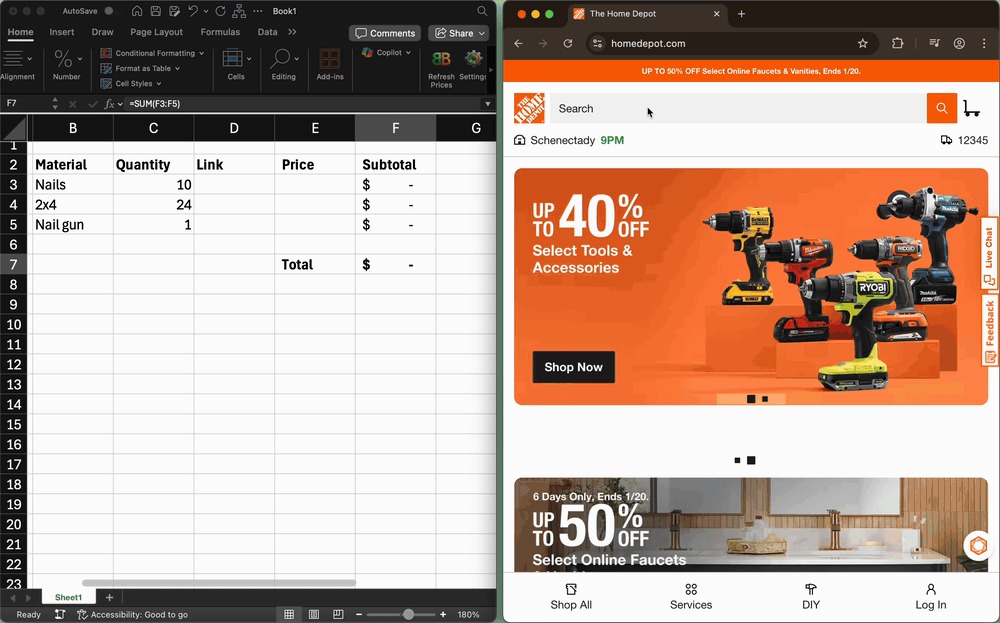Toggle the AutoSave switch
Screen dimensions: 1000x623
tap(107, 11)
